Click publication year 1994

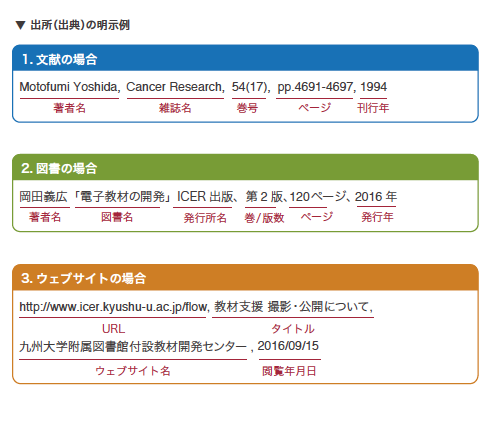coord(373,87)
